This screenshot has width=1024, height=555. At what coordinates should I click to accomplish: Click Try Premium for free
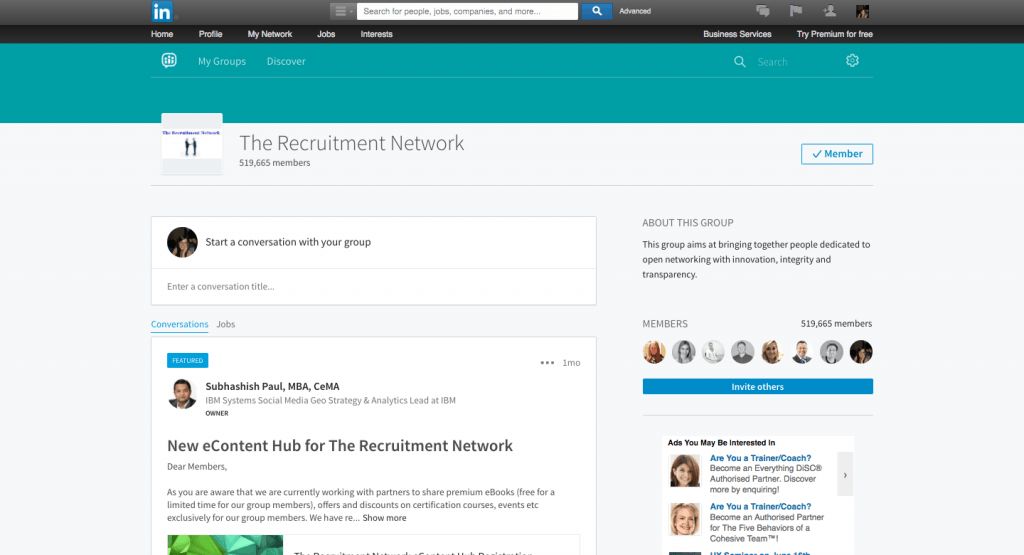pos(835,34)
